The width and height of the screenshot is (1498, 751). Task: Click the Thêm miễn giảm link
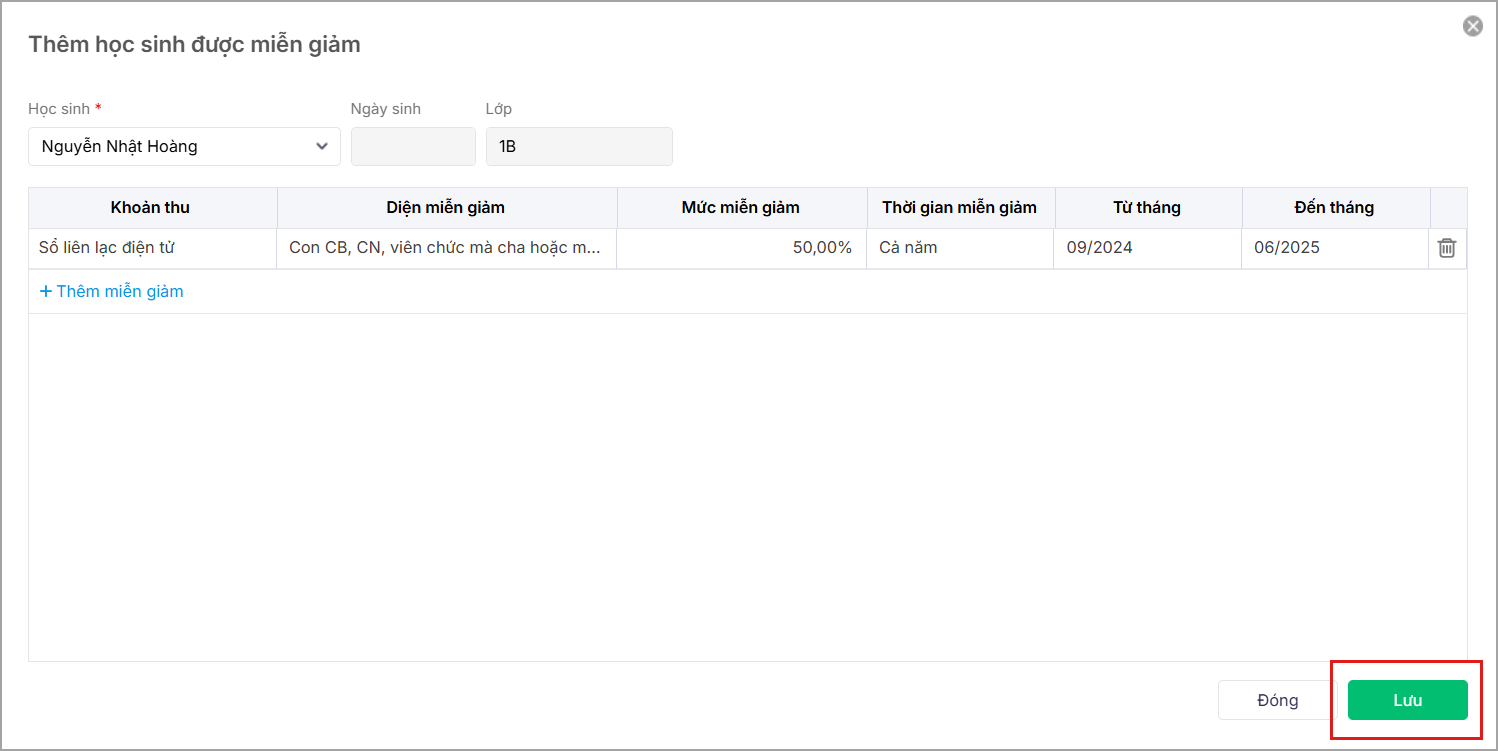(x=111, y=291)
